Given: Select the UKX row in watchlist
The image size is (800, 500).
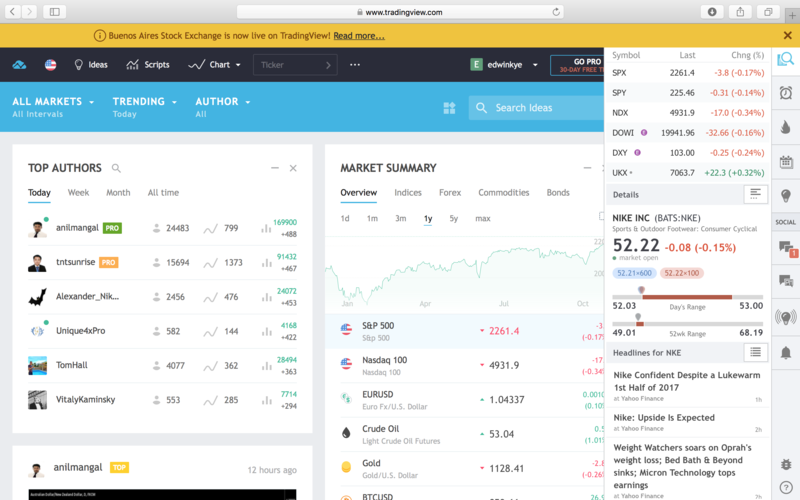Looking at the screenshot, I should tap(688, 172).
